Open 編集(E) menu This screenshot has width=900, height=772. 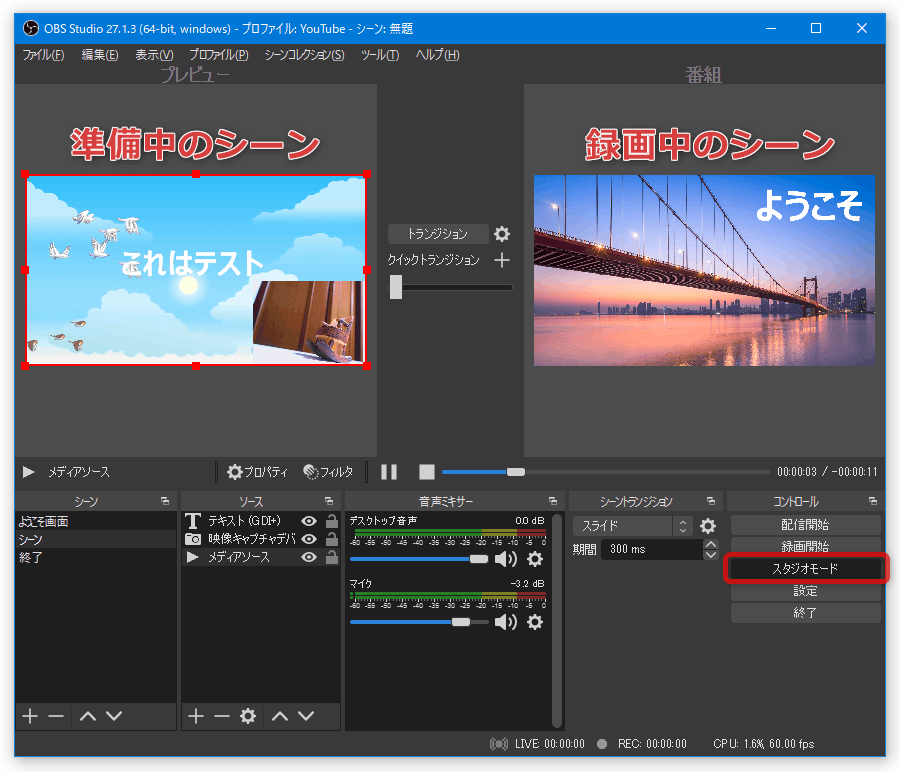point(100,55)
